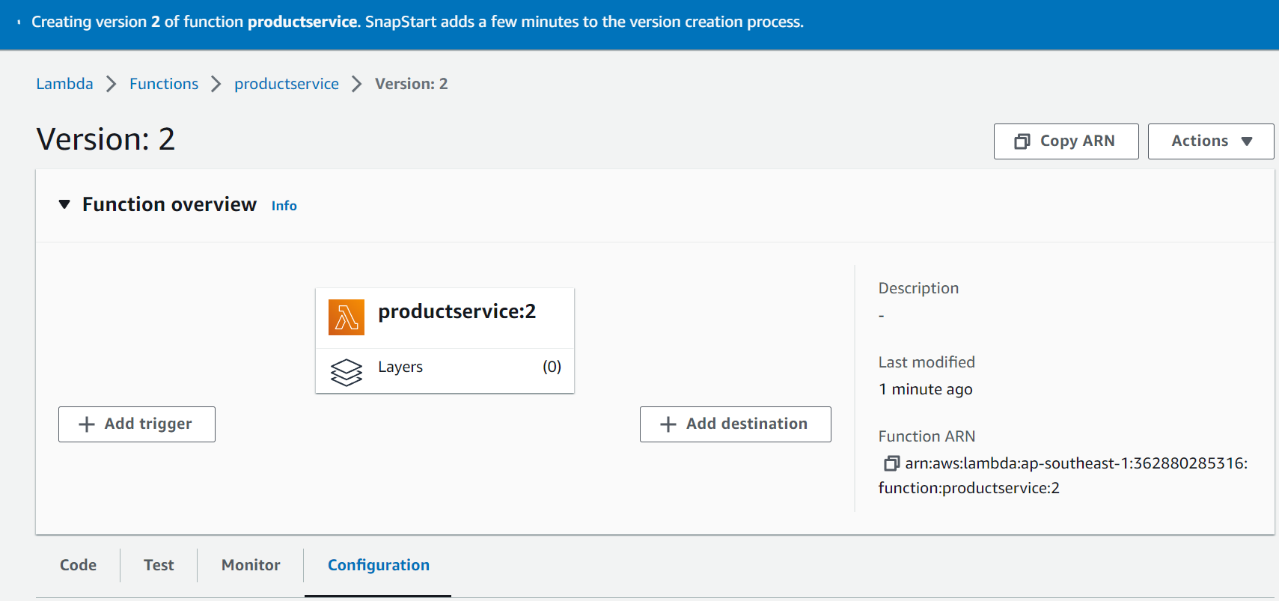Screen dimensions: 1279x601
Task: Select the Test tab
Action: coord(158,565)
